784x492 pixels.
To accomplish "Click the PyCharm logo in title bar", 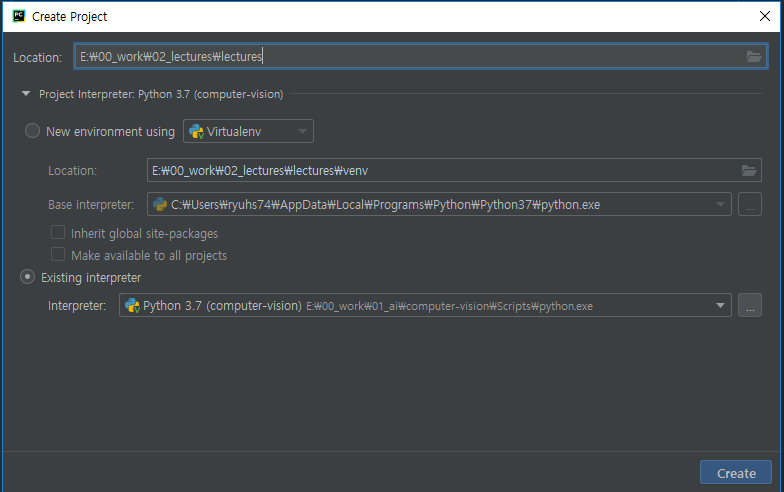I will pos(19,16).
